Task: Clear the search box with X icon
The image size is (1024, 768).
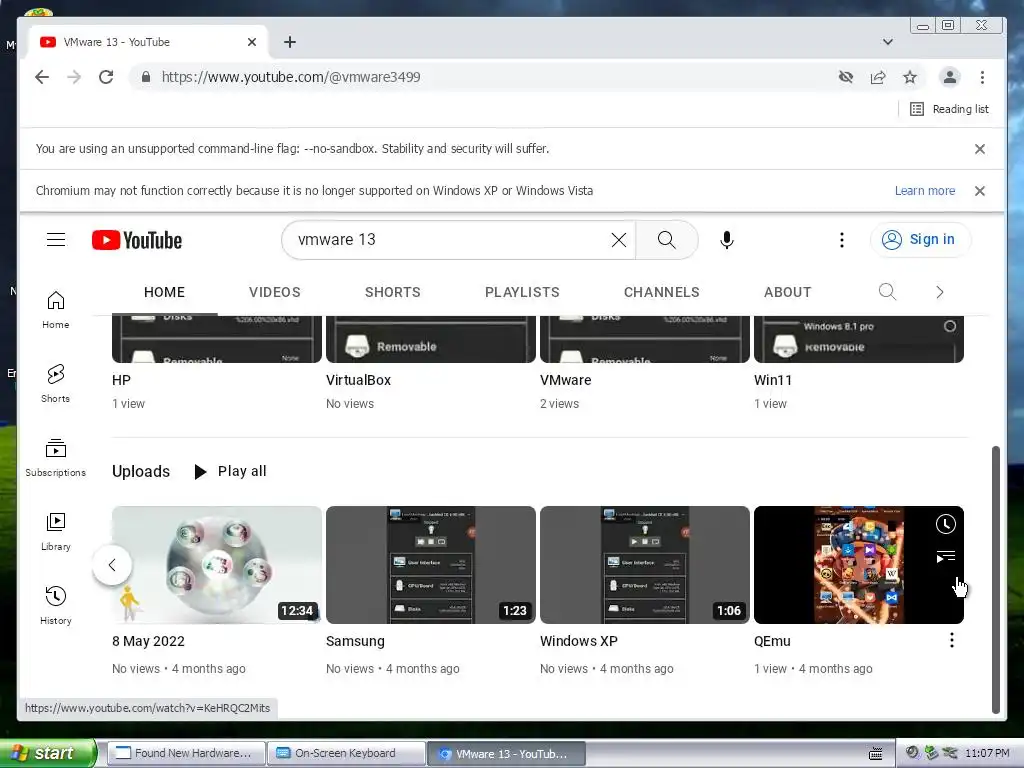Action: (618, 240)
